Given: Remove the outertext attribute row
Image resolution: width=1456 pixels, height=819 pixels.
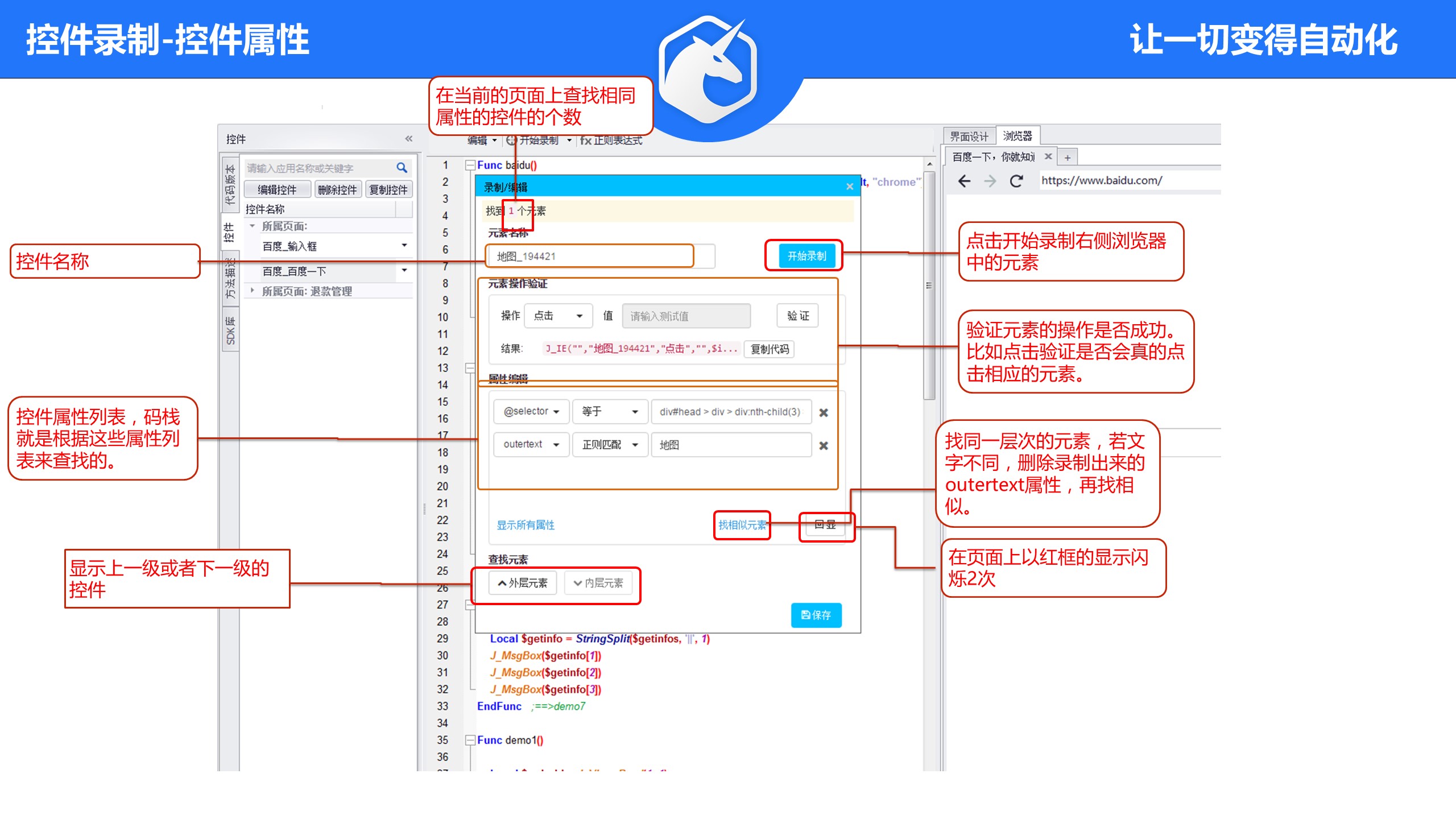Looking at the screenshot, I should pyautogui.click(x=823, y=445).
